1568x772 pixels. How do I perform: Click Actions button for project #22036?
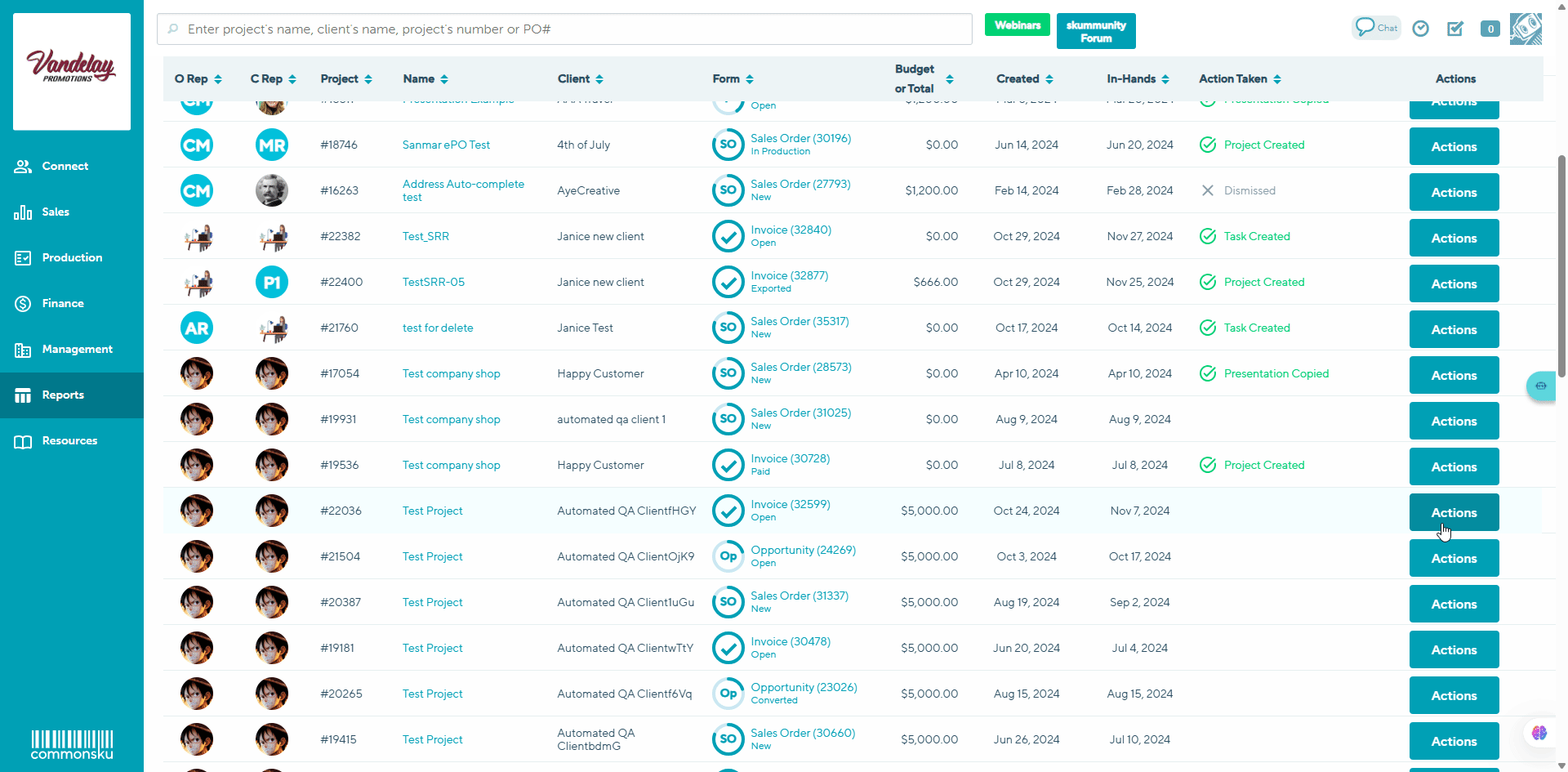click(x=1454, y=512)
